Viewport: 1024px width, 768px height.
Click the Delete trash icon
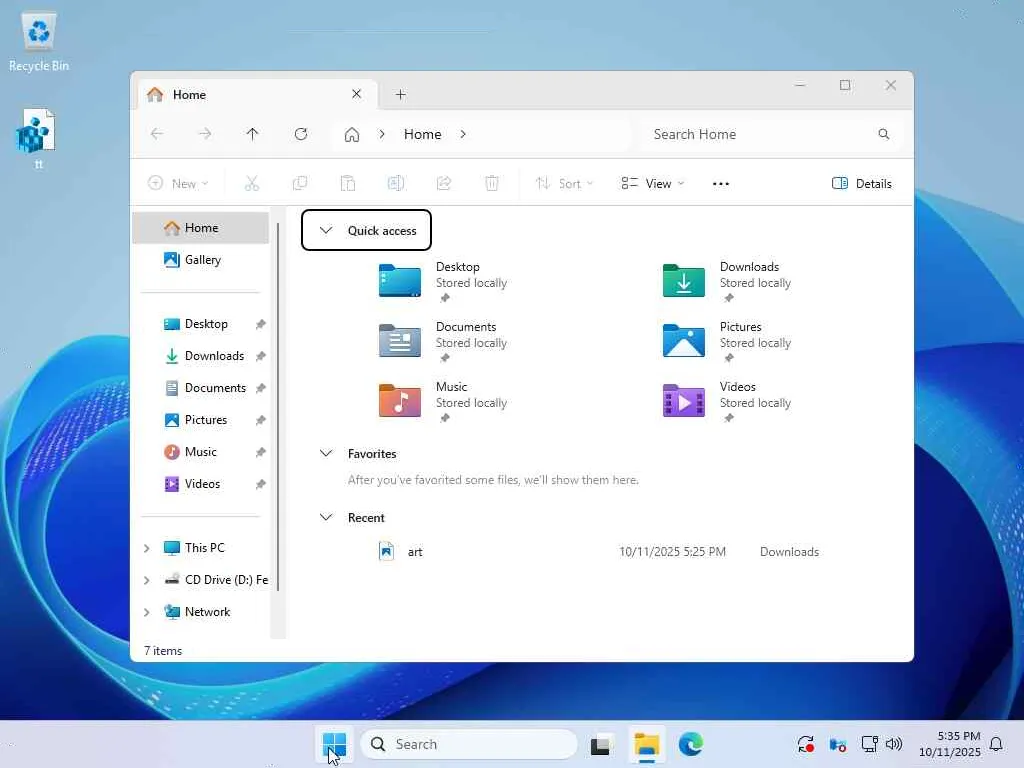point(492,184)
